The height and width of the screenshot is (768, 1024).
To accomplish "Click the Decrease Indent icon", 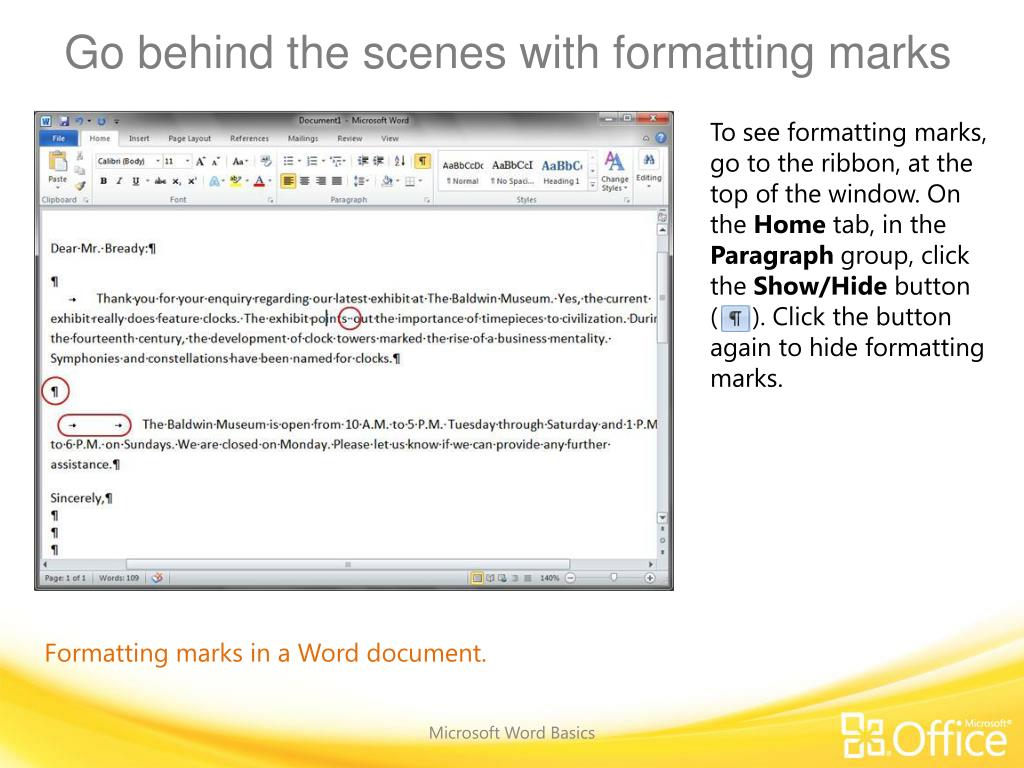I will point(363,161).
